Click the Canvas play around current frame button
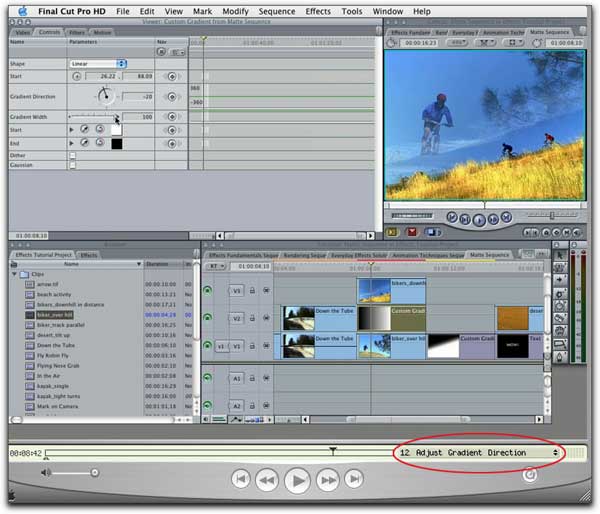Viewport: 600px width, 514px height. [x=493, y=220]
